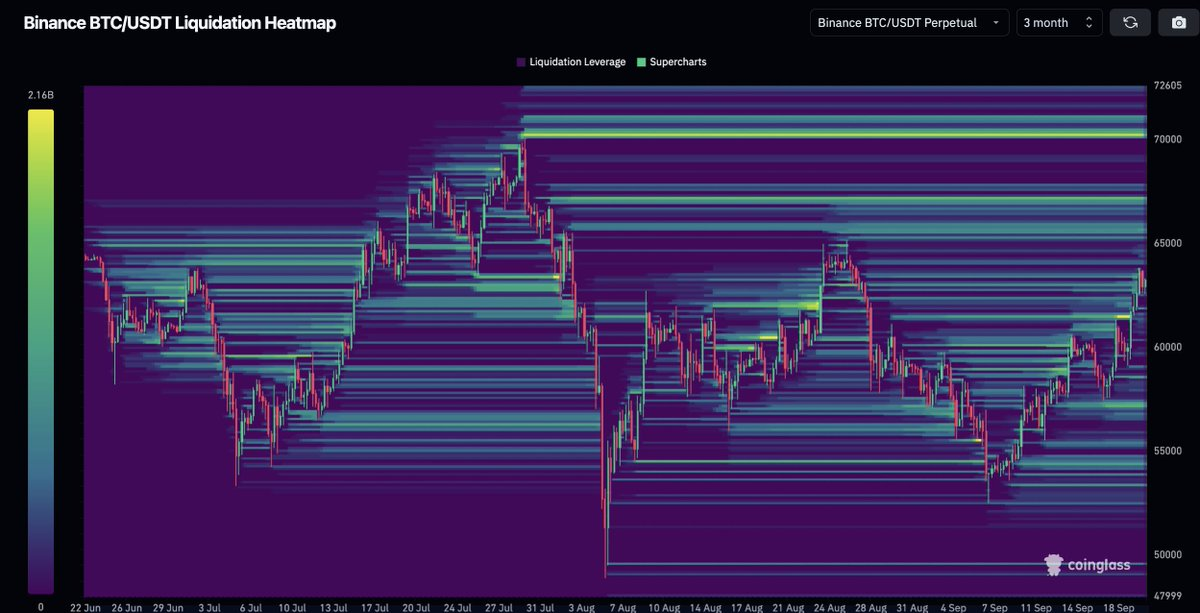This screenshot has width=1200, height=613.
Task: Click the 4 Sep date axis label
Action: coord(953,607)
